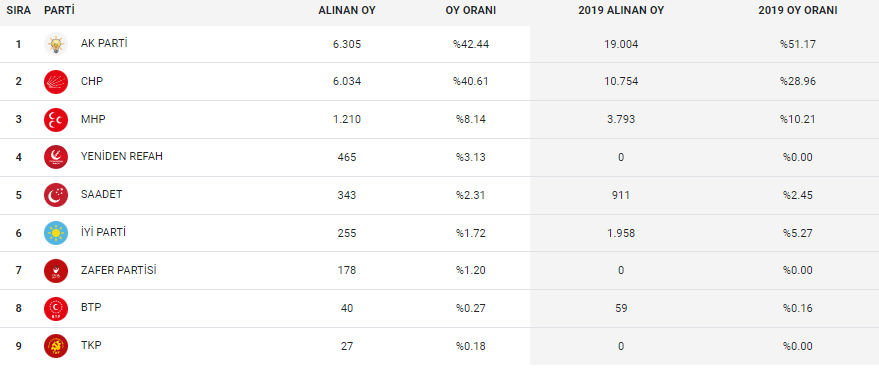Click the İYİ PARTİ sun logo
The width and height of the screenshot is (879, 374).
pos(56,233)
